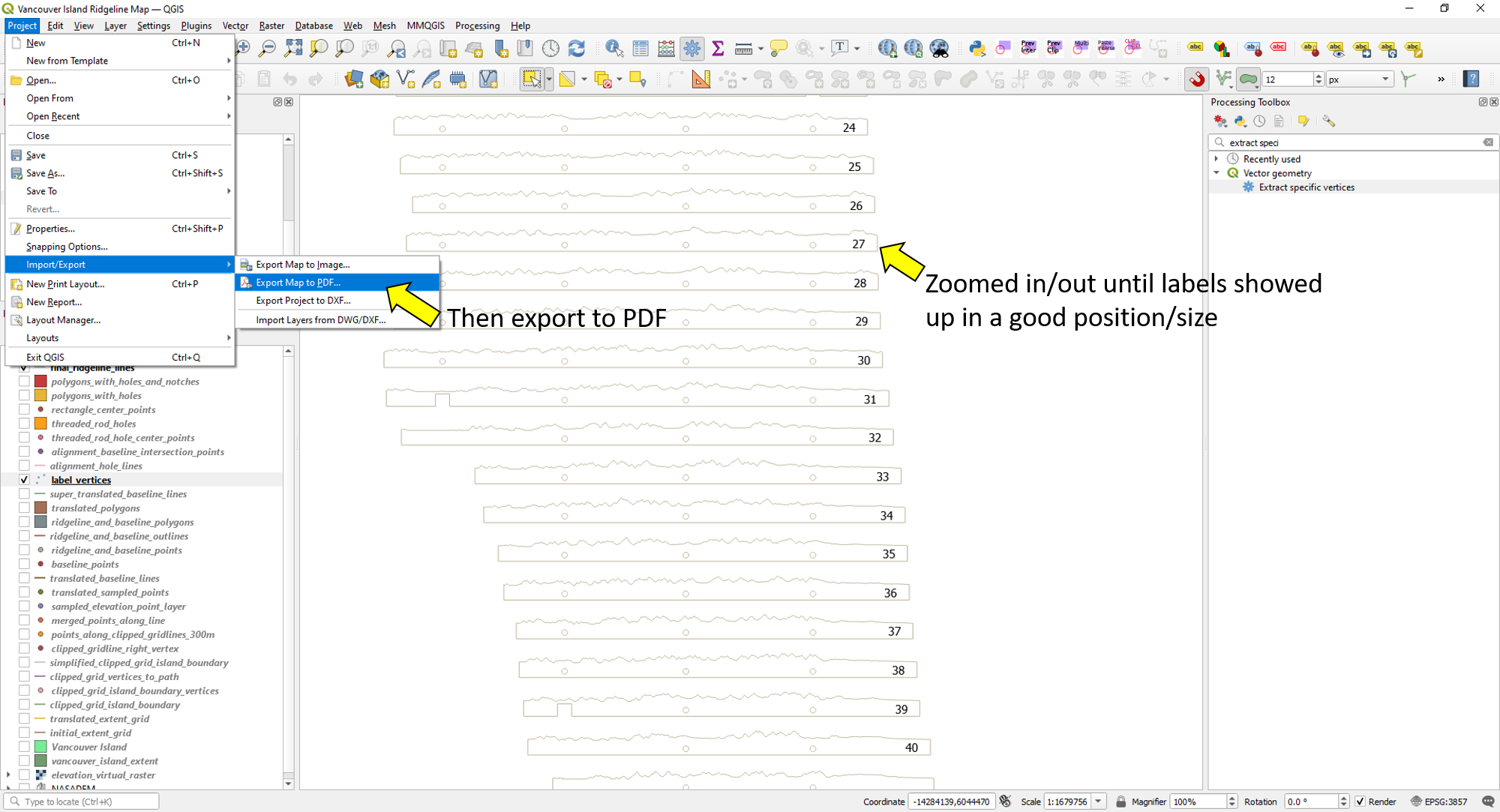The width and height of the screenshot is (1500, 812).
Task: Click Extract specific vertices algorithm
Action: pyautogui.click(x=1306, y=187)
